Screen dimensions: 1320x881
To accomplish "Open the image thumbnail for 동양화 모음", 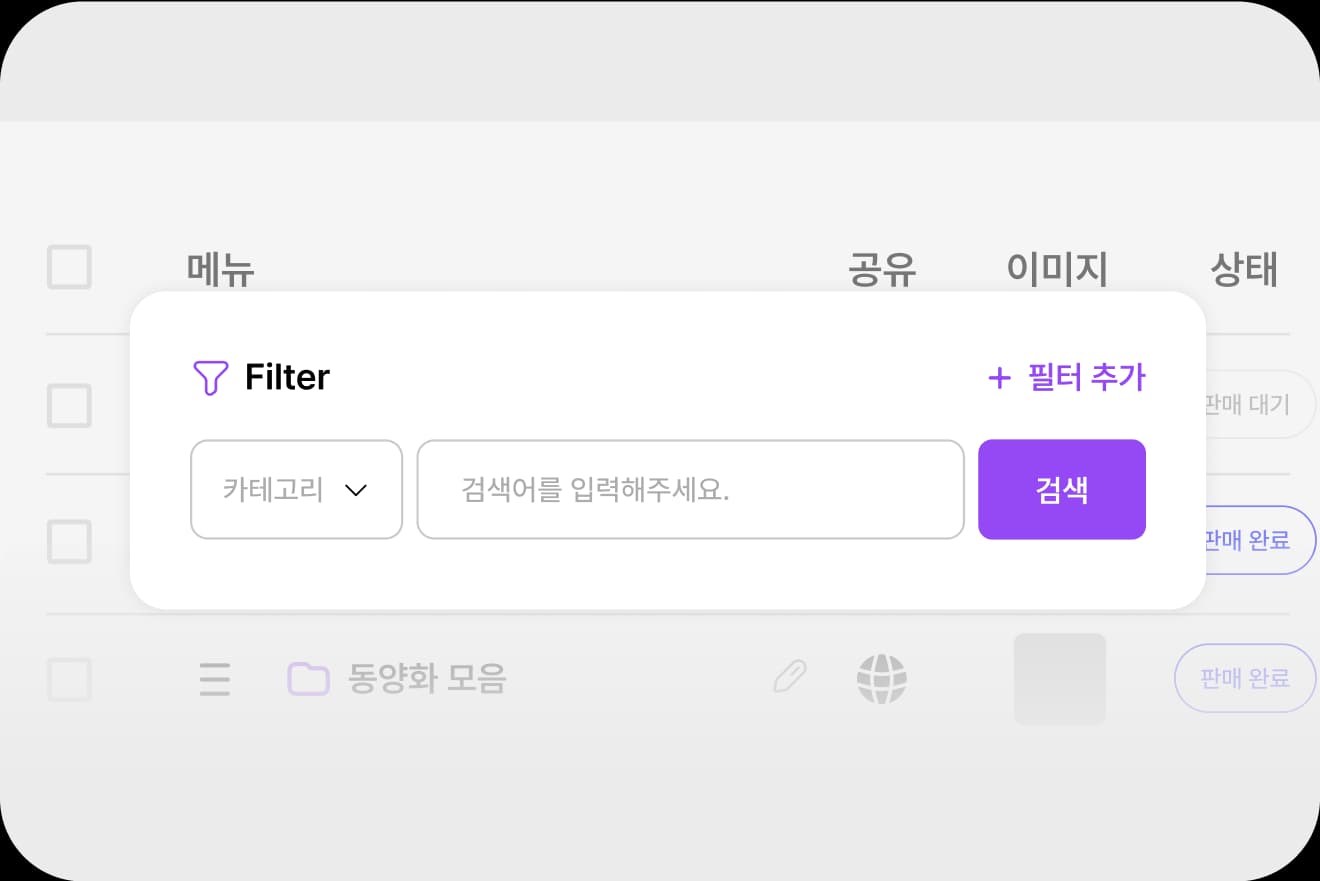I will click(1060, 678).
